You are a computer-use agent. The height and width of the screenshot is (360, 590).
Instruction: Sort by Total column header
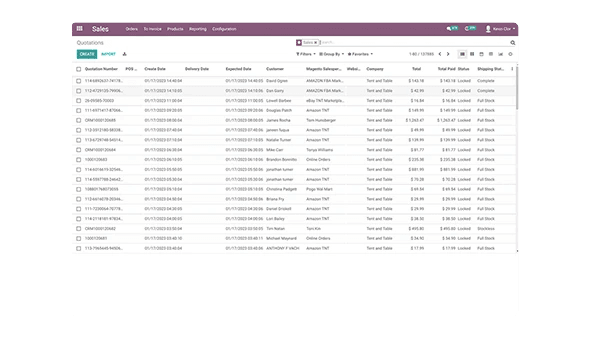pos(417,69)
